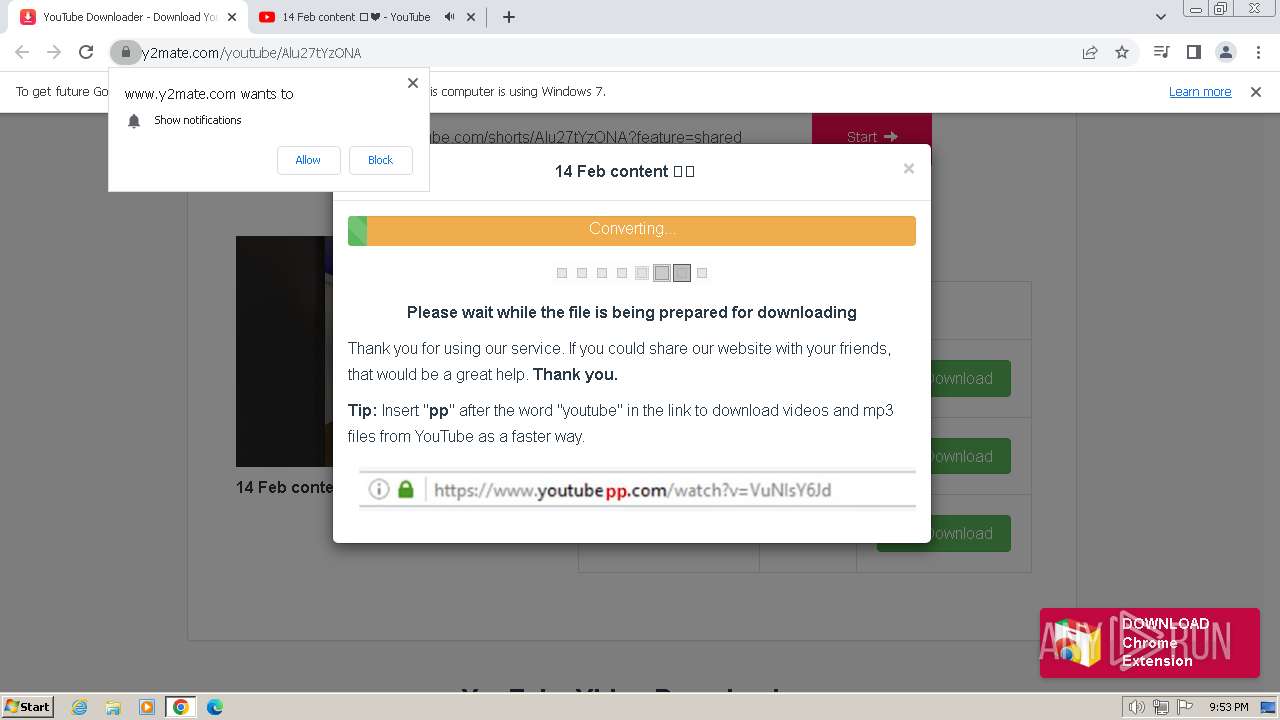Block notifications from y2mate.com
Image resolution: width=1280 pixels, height=720 pixels.
(380, 160)
